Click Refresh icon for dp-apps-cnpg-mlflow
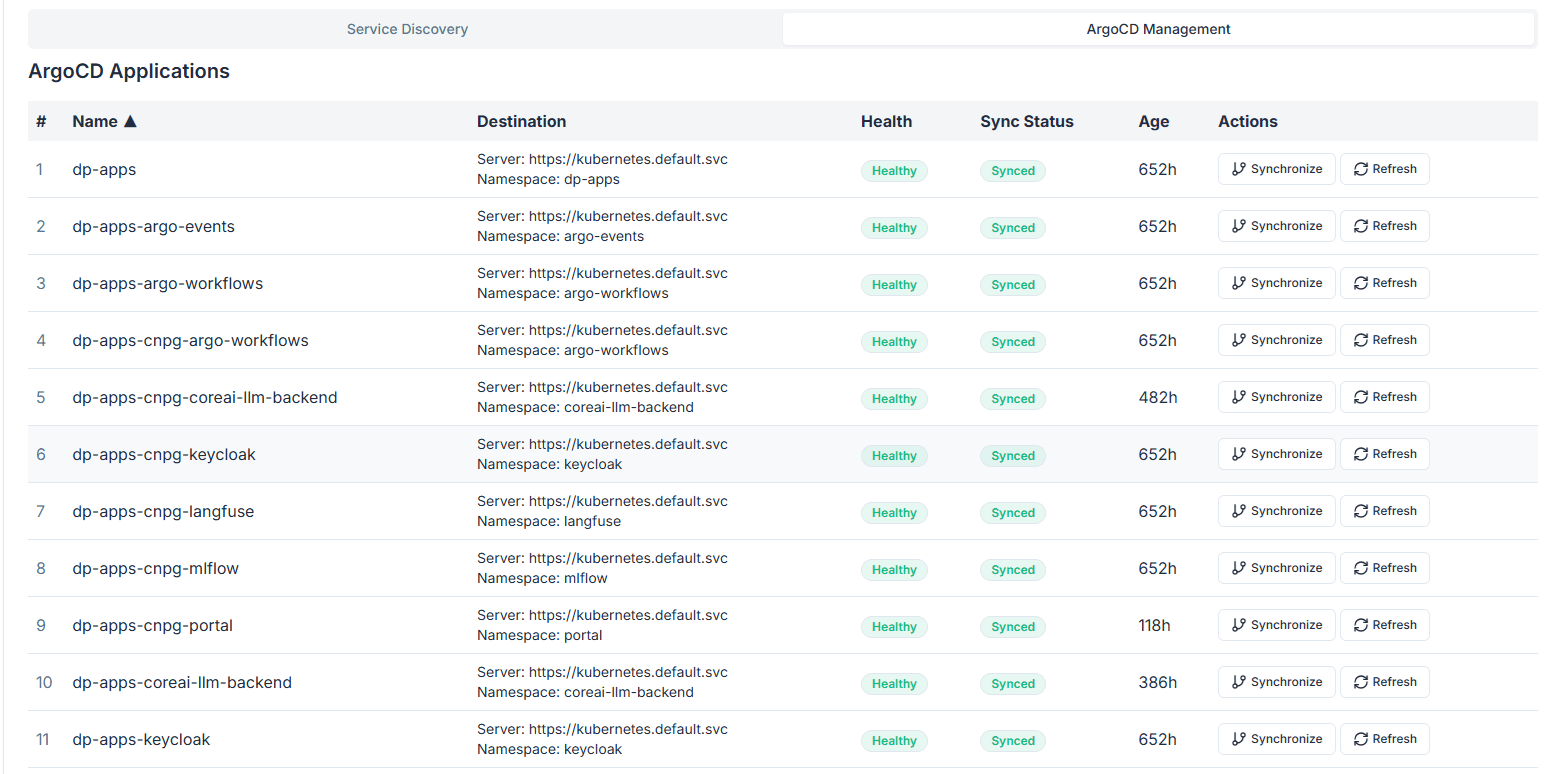This screenshot has width=1562, height=774. (x=1361, y=568)
